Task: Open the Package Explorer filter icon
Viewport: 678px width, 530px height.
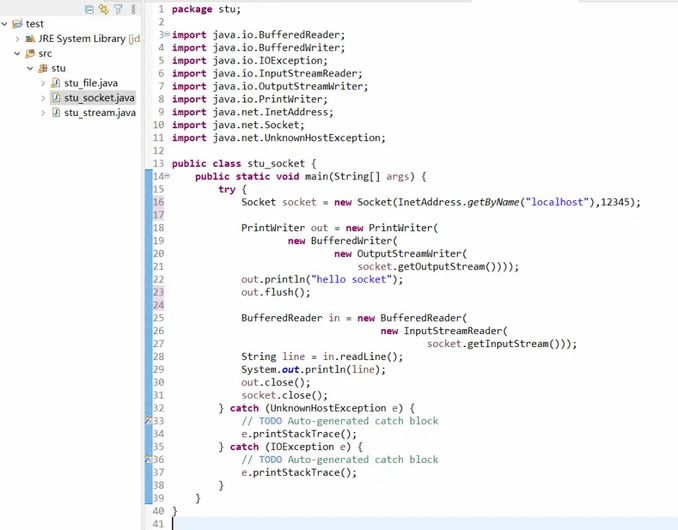Action: click(117, 9)
